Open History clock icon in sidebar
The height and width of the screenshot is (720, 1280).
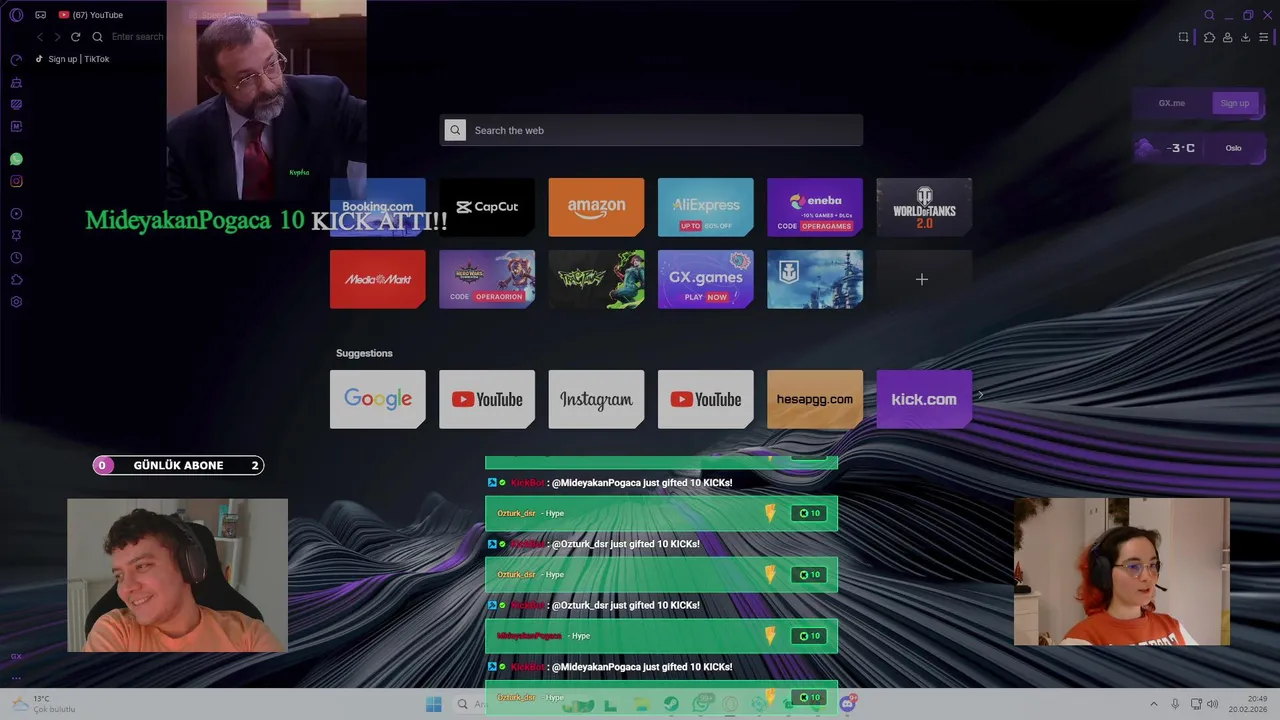[16, 258]
